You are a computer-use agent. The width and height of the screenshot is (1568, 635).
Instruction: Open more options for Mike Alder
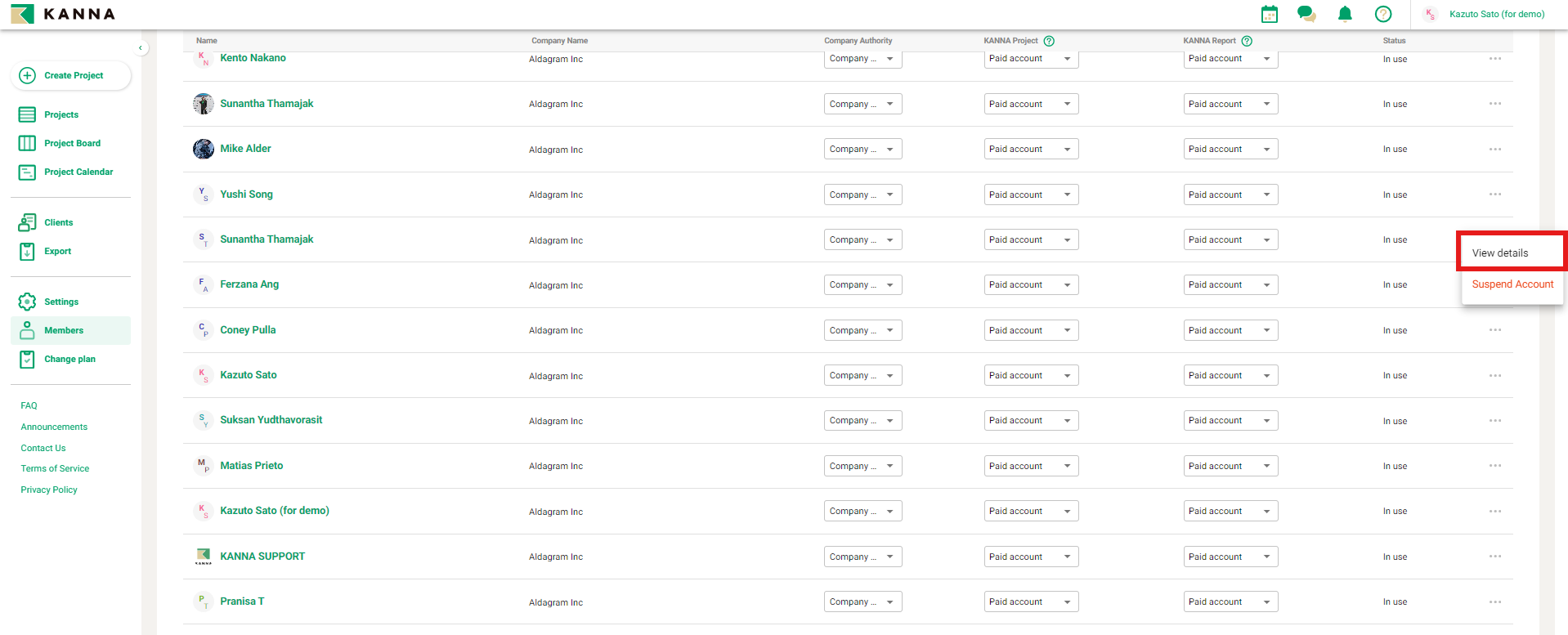tap(1495, 150)
